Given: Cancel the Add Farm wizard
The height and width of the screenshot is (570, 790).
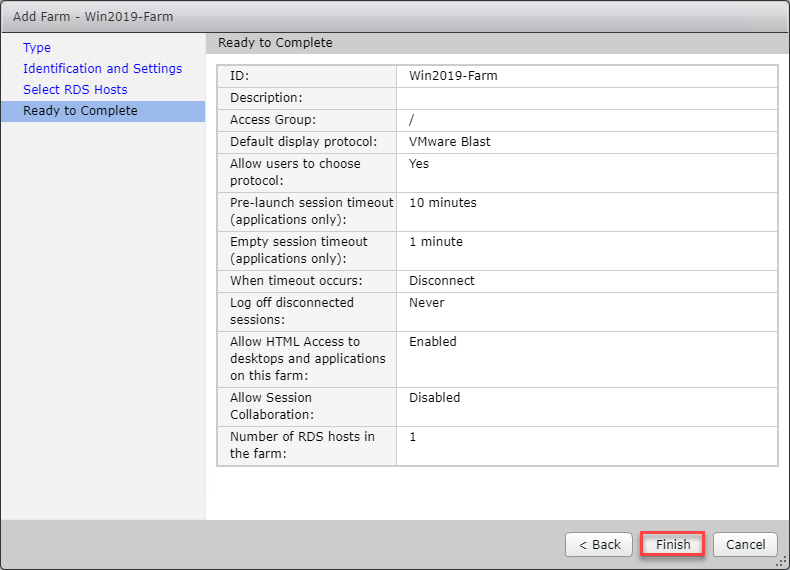Looking at the screenshot, I should [x=745, y=544].
